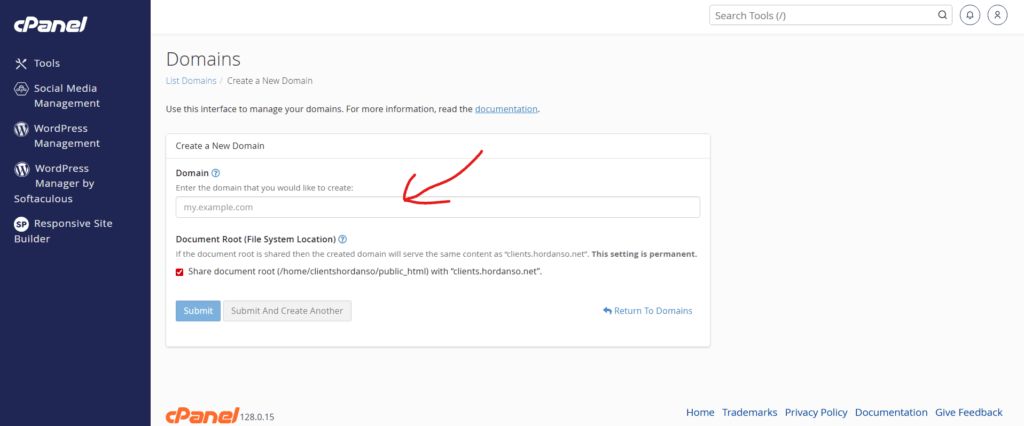Image resolution: width=1024 pixels, height=426 pixels.
Task: Click the search magnifier icon
Action: [941, 16]
